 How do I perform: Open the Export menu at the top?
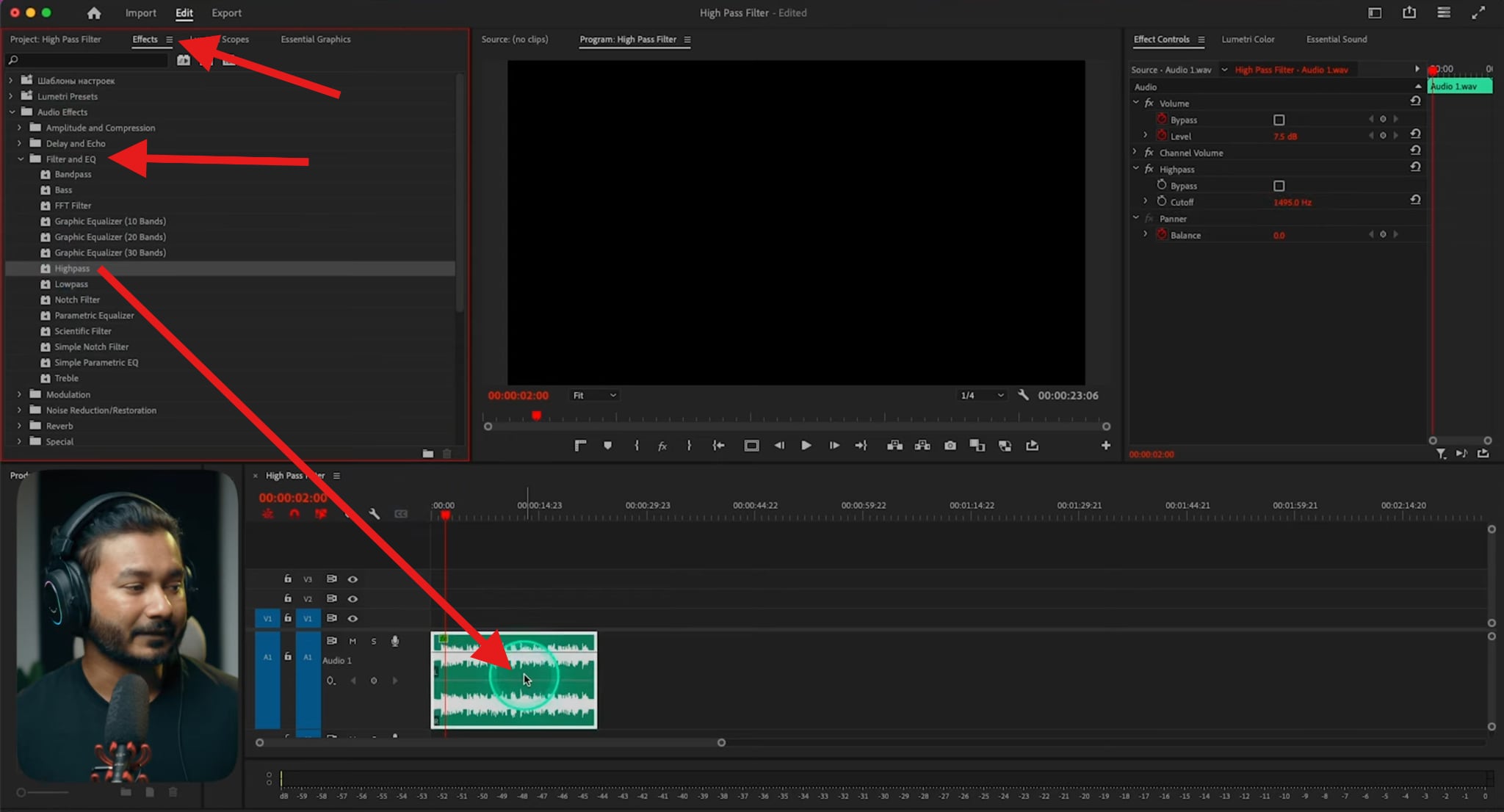click(x=226, y=12)
